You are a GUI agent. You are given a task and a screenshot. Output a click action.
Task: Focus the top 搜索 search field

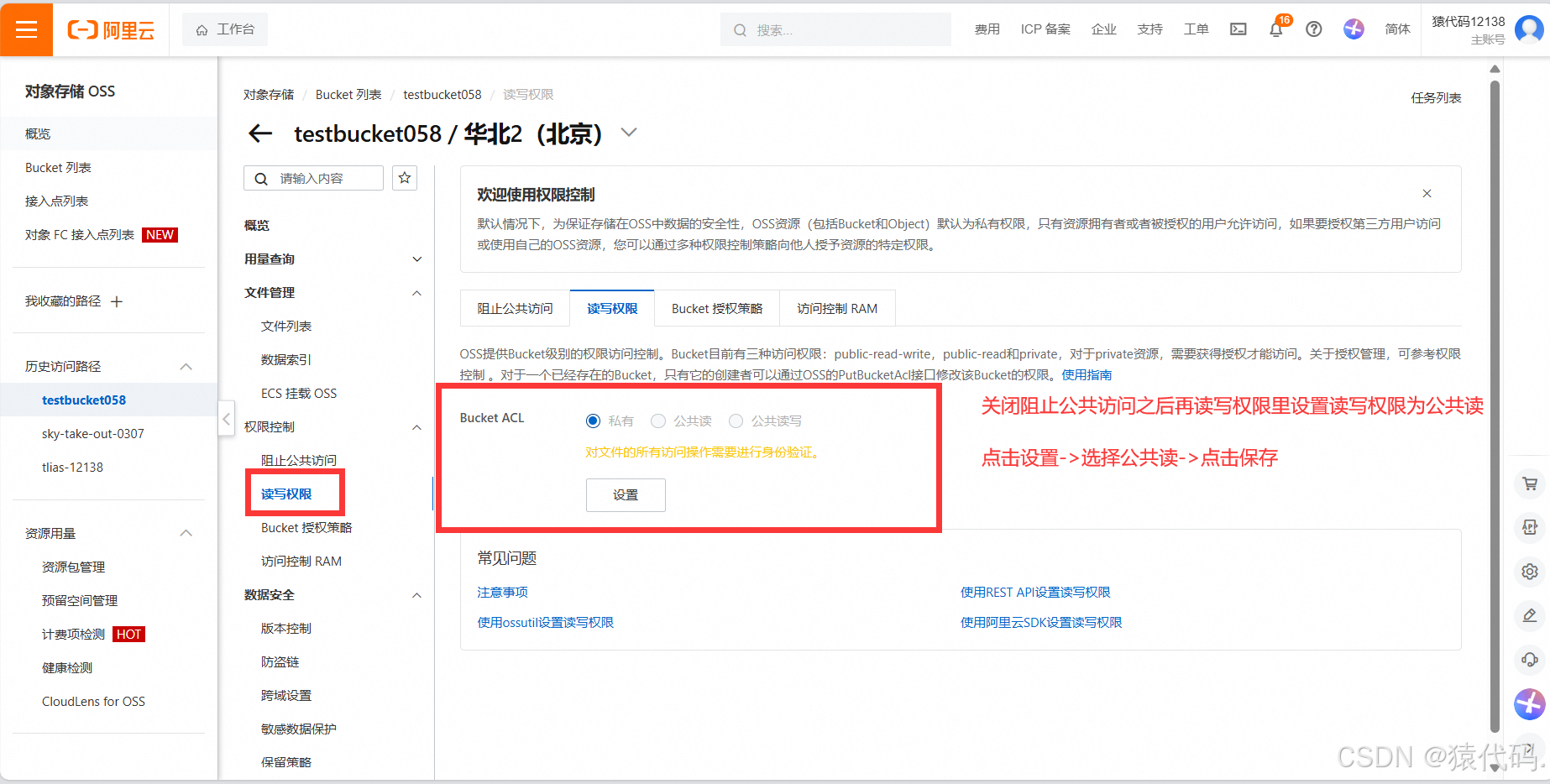835,30
